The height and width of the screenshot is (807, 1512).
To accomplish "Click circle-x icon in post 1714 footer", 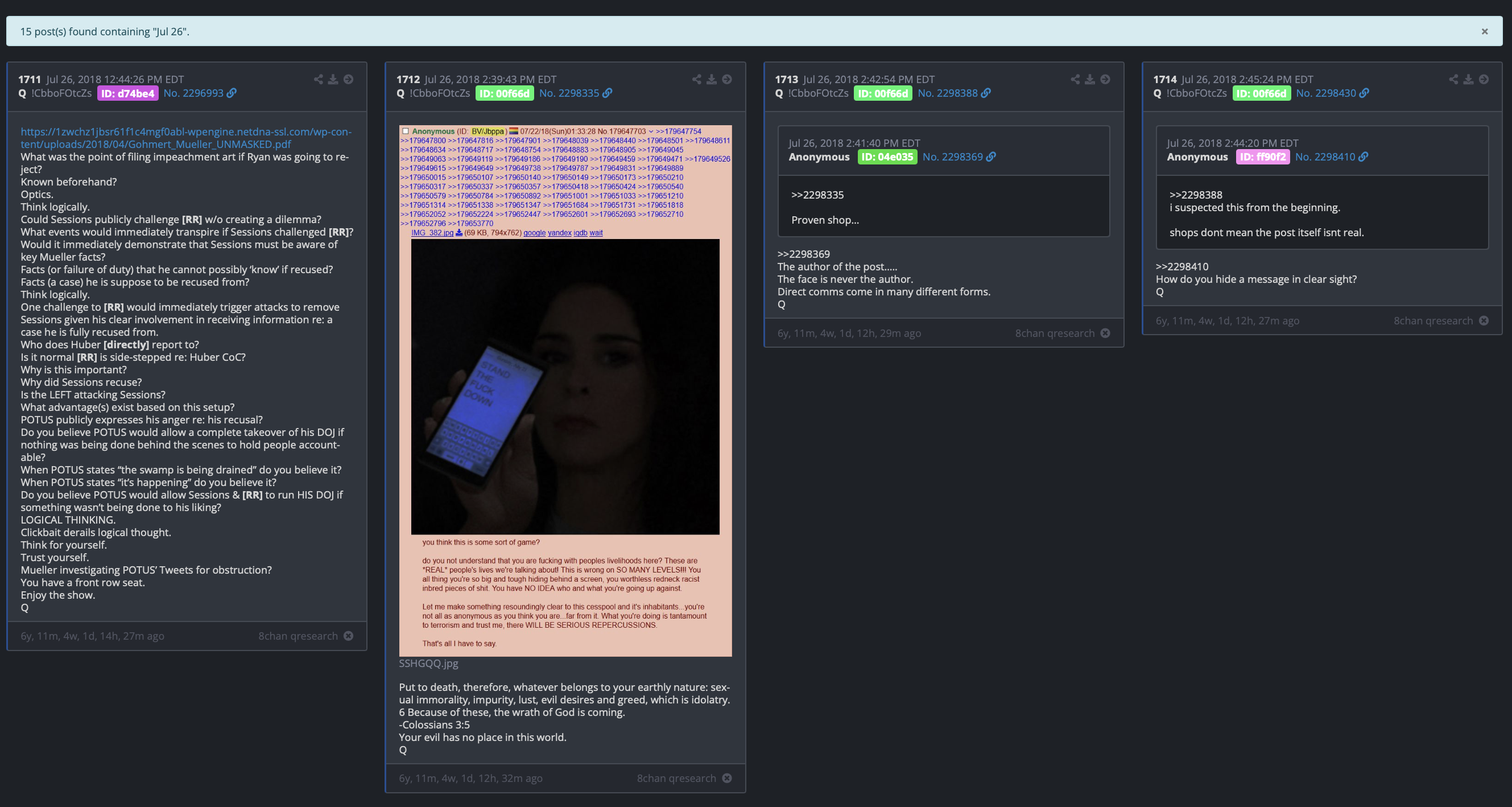I will (1484, 320).
